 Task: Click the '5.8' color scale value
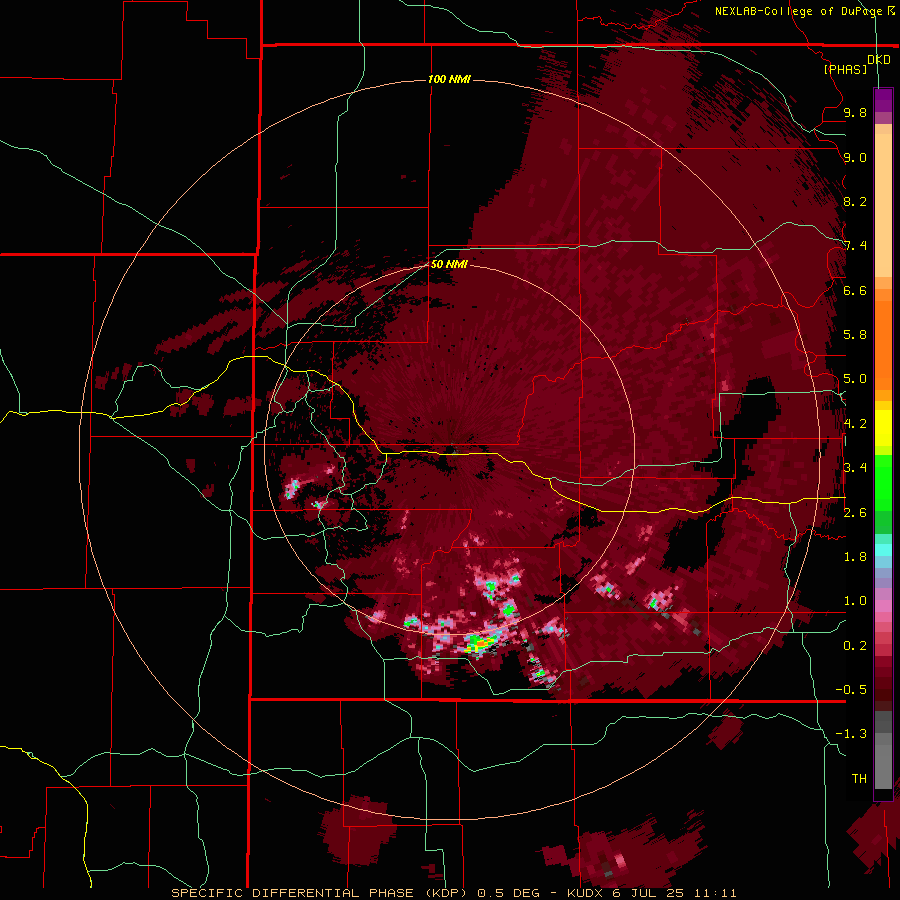click(855, 334)
